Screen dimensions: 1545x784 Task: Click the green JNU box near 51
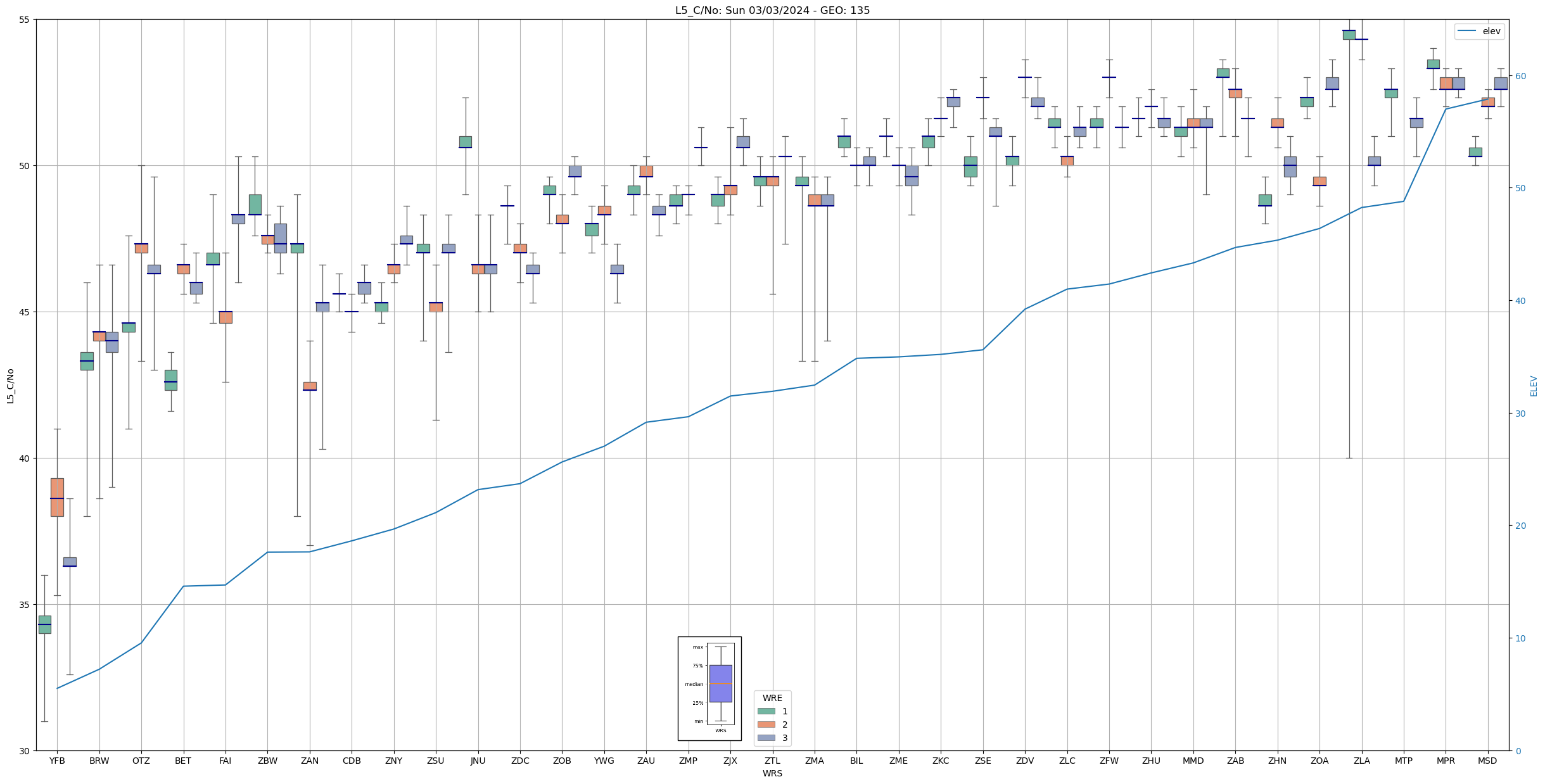[466, 142]
